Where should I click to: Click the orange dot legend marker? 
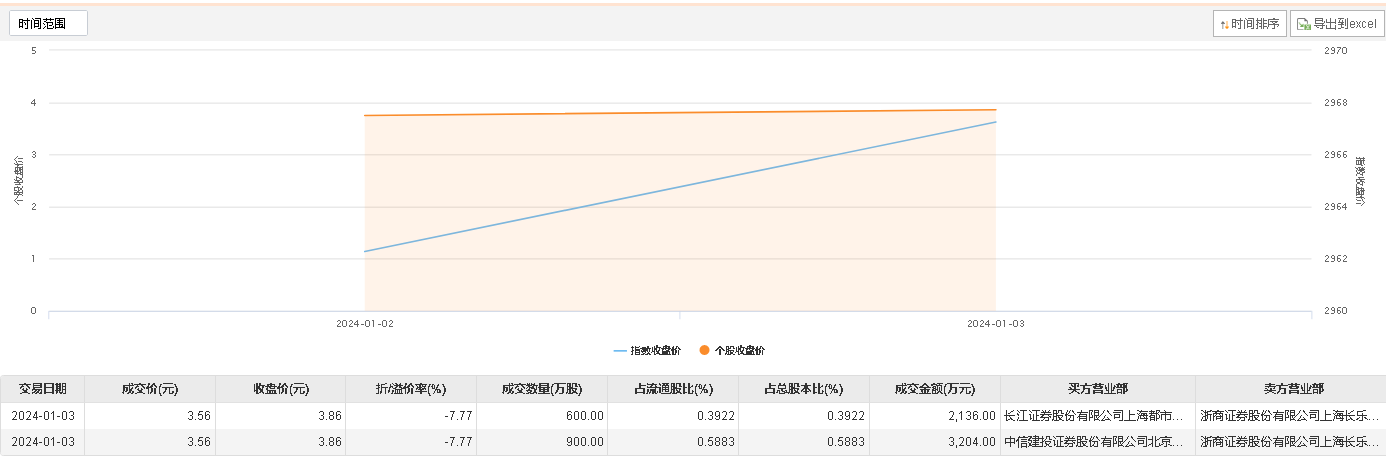704,351
